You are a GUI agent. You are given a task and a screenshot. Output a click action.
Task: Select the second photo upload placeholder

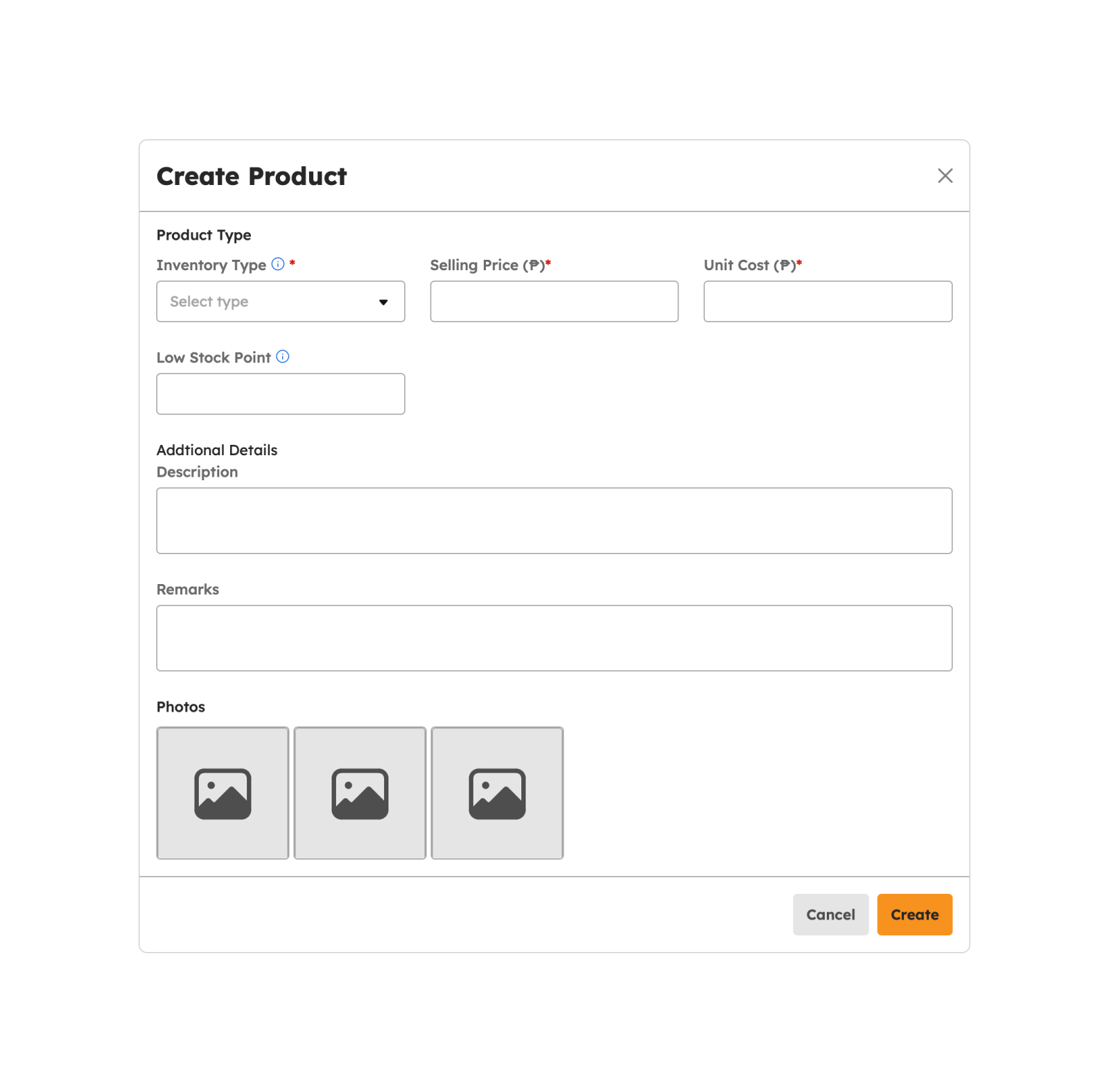pos(360,793)
